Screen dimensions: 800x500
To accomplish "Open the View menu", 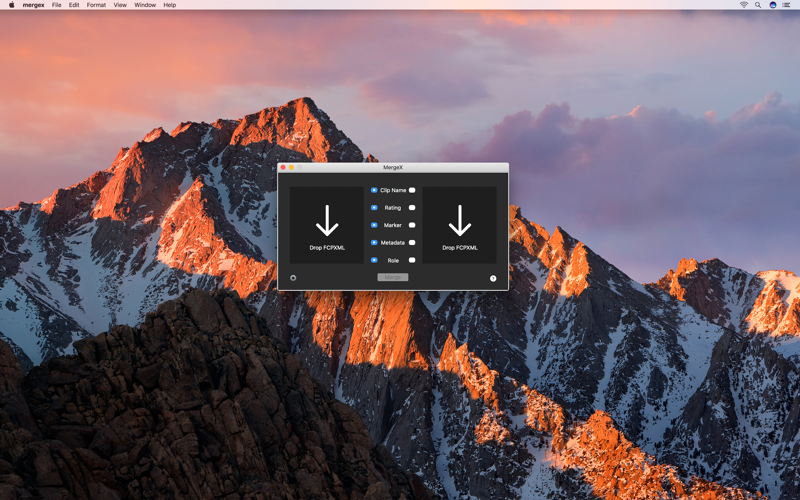I will click(120, 5).
